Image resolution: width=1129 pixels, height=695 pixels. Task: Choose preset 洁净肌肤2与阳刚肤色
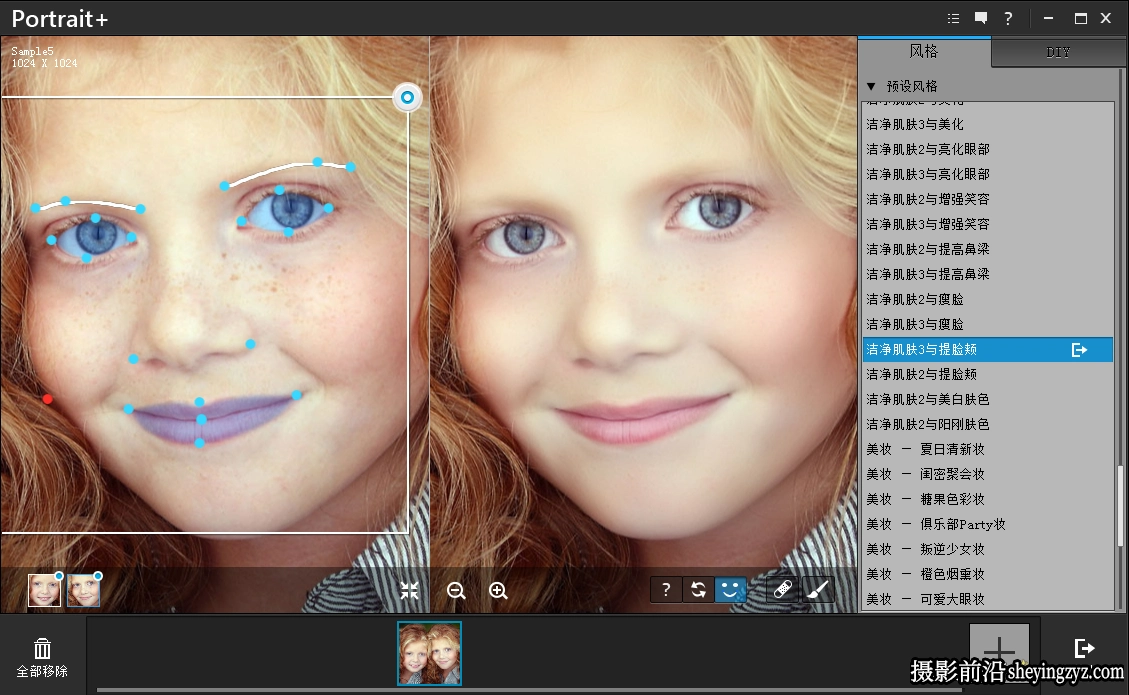point(988,425)
